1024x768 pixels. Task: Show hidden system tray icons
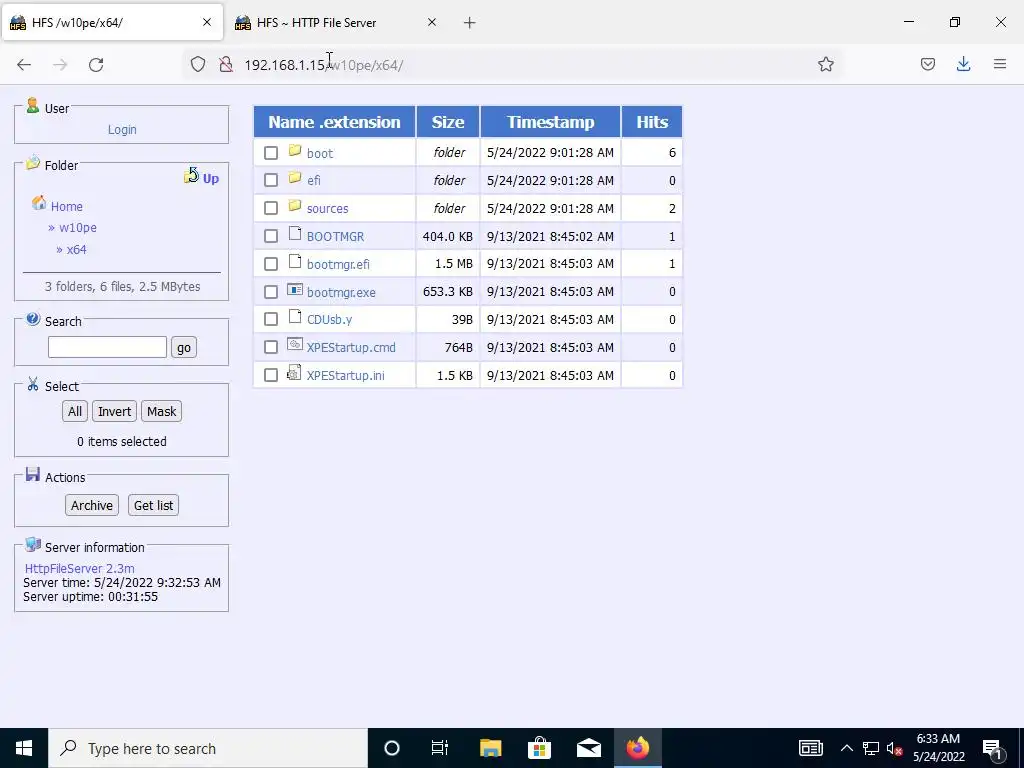846,748
